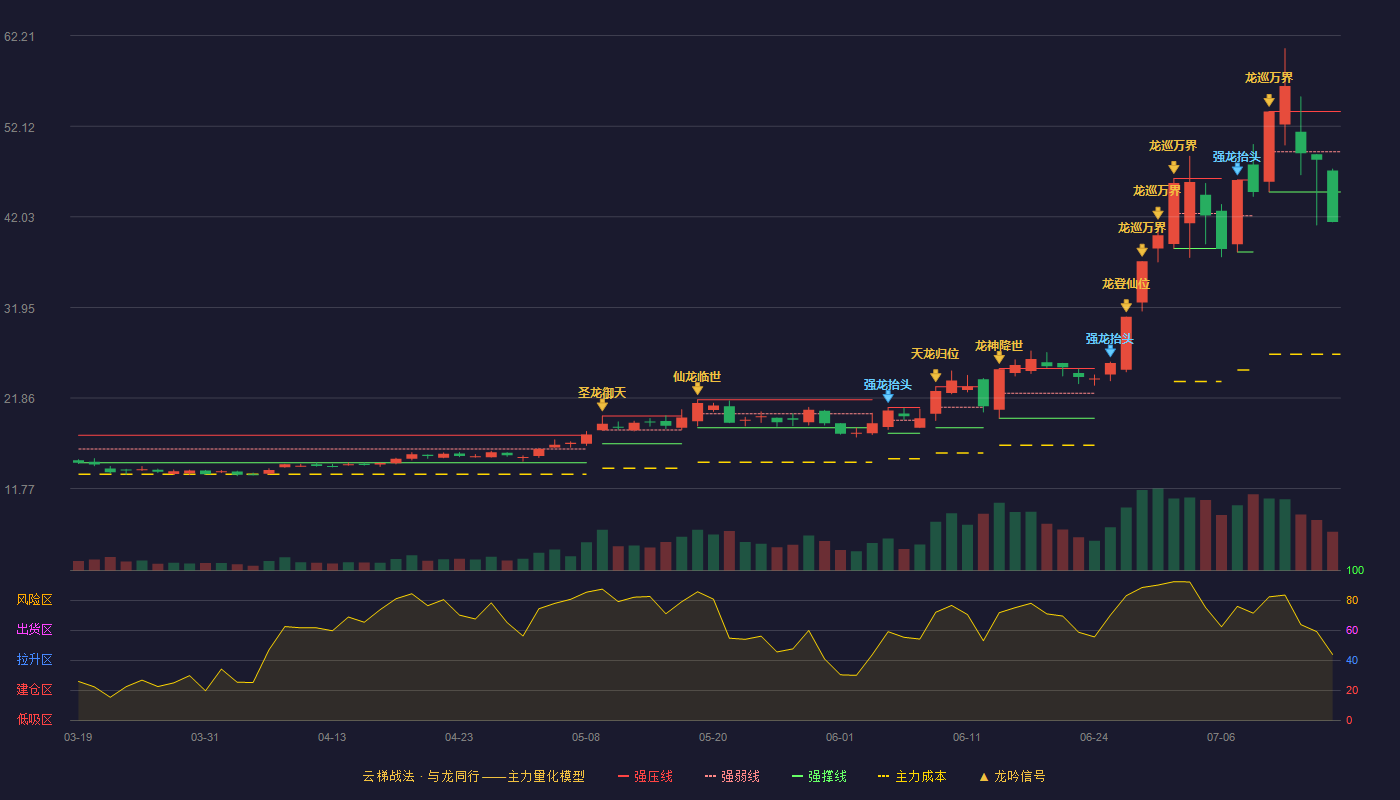Click the blue 强龙抬头 arrow beneath 龙登仙位
Screen dimensions: 1400x800
[1110, 350]
